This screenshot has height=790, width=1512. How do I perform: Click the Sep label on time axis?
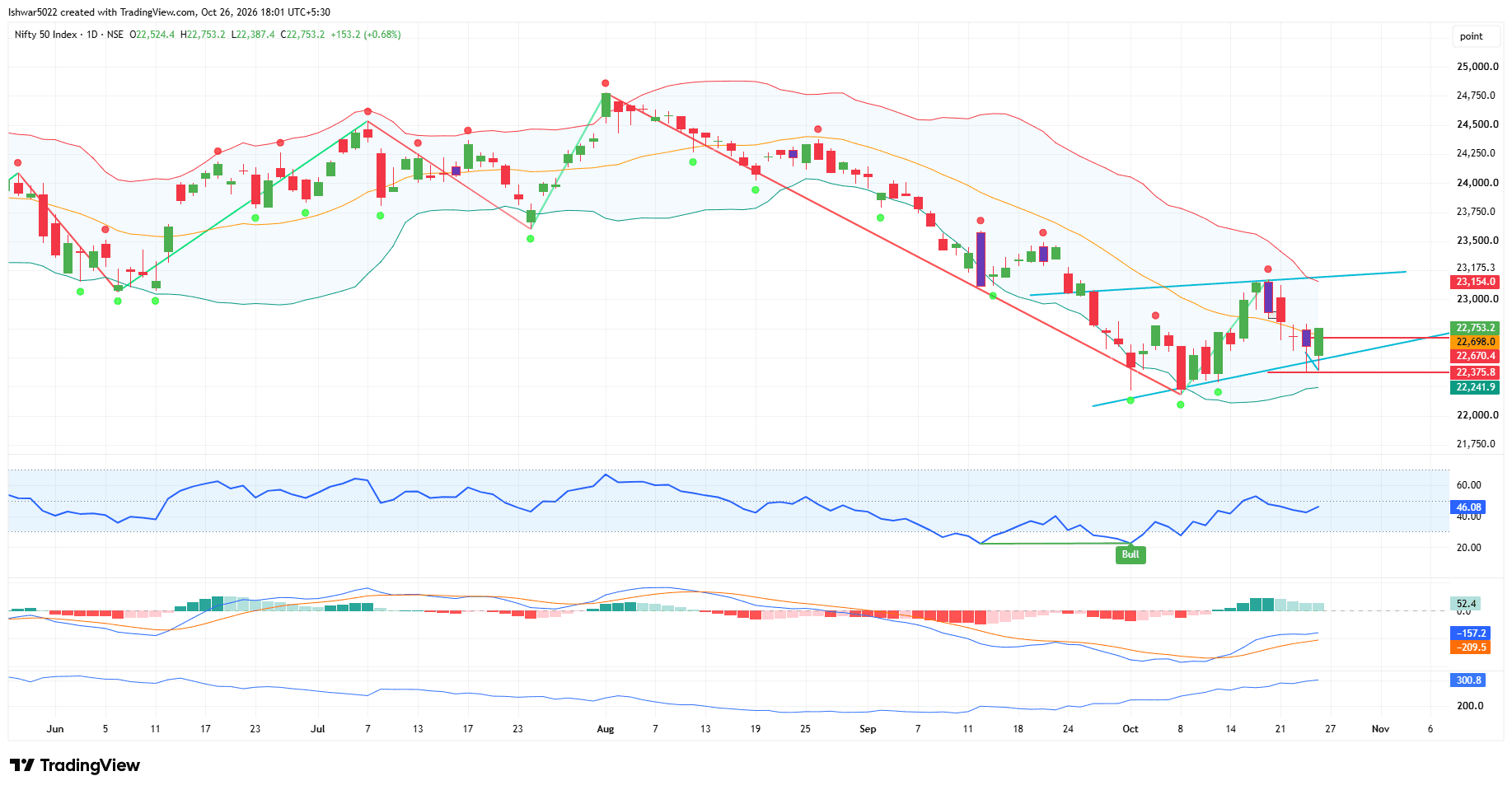[868, 729]
